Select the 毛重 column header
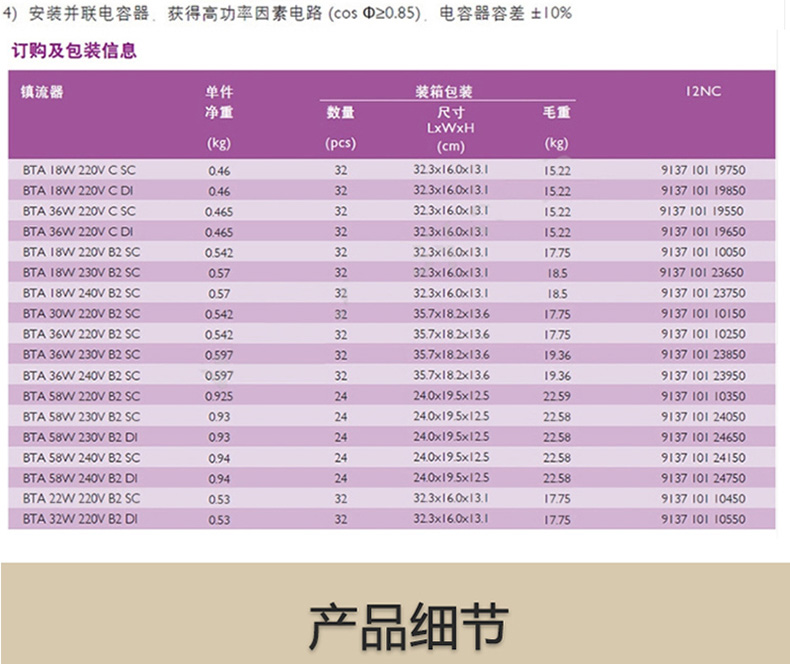 (557, 113)
